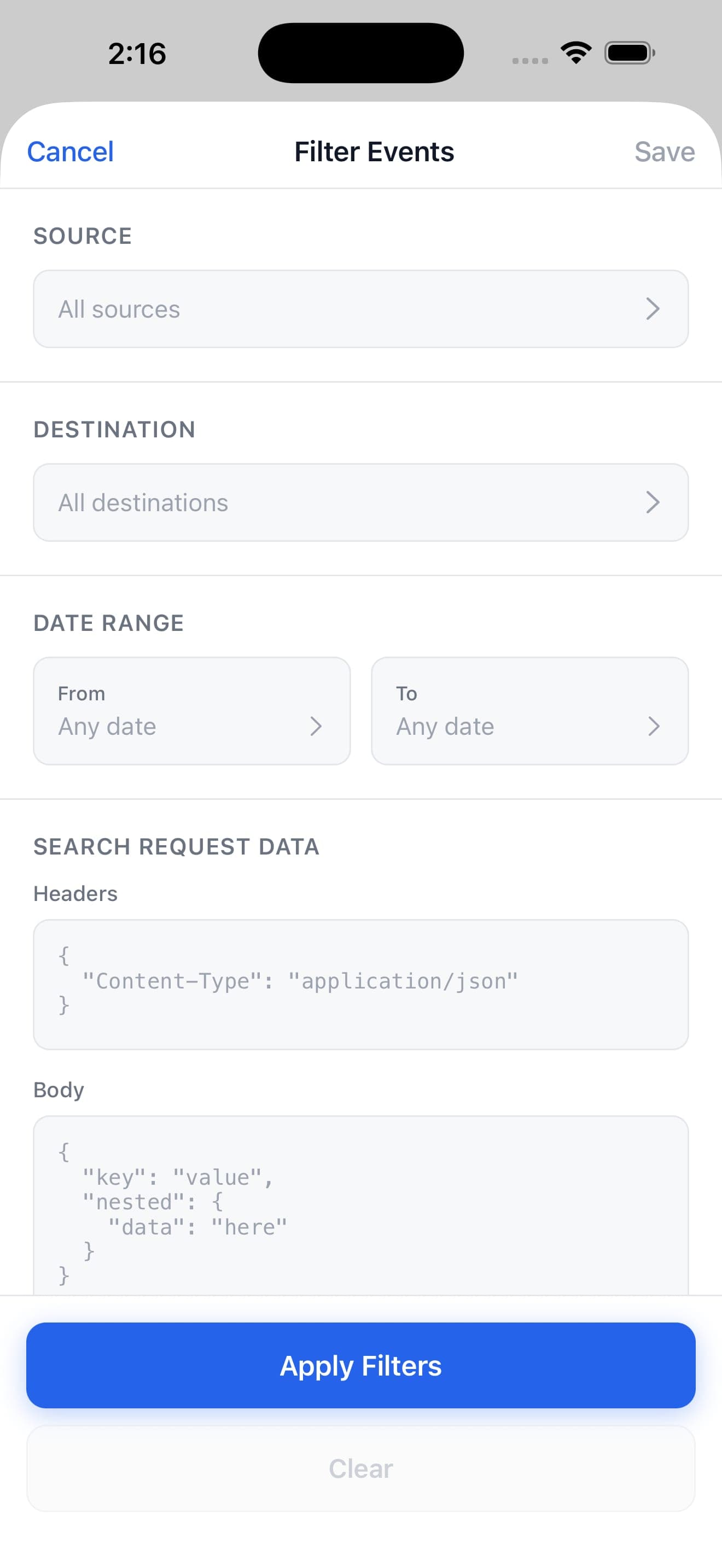Screen dimensions: 722x1568
Task: Tap the chevron arrow in the From date box
Action: (x=316, y=726)
